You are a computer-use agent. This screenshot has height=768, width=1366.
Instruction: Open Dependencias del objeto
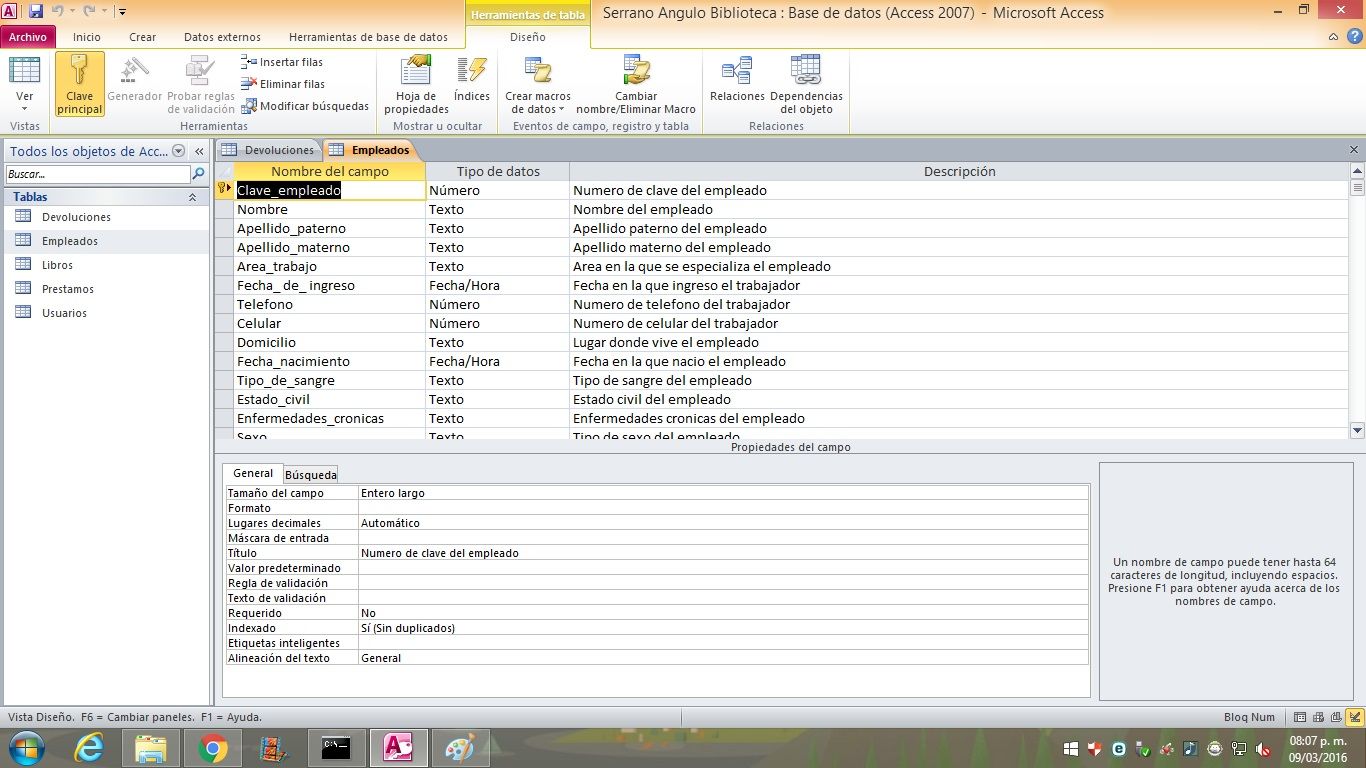(806, 72)
